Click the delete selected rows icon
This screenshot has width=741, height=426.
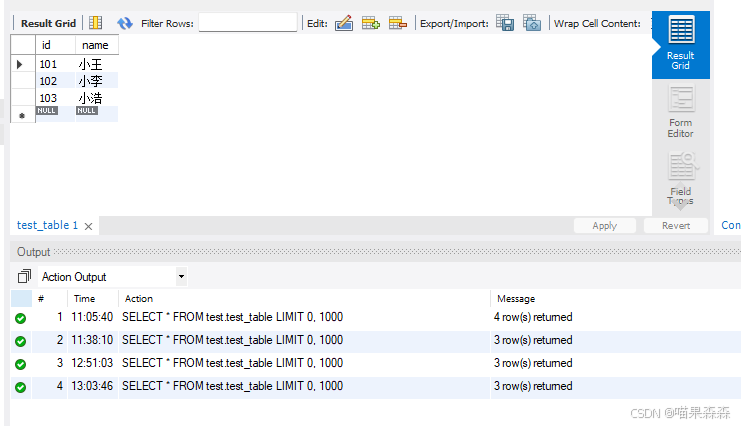(x=398, y=23)
